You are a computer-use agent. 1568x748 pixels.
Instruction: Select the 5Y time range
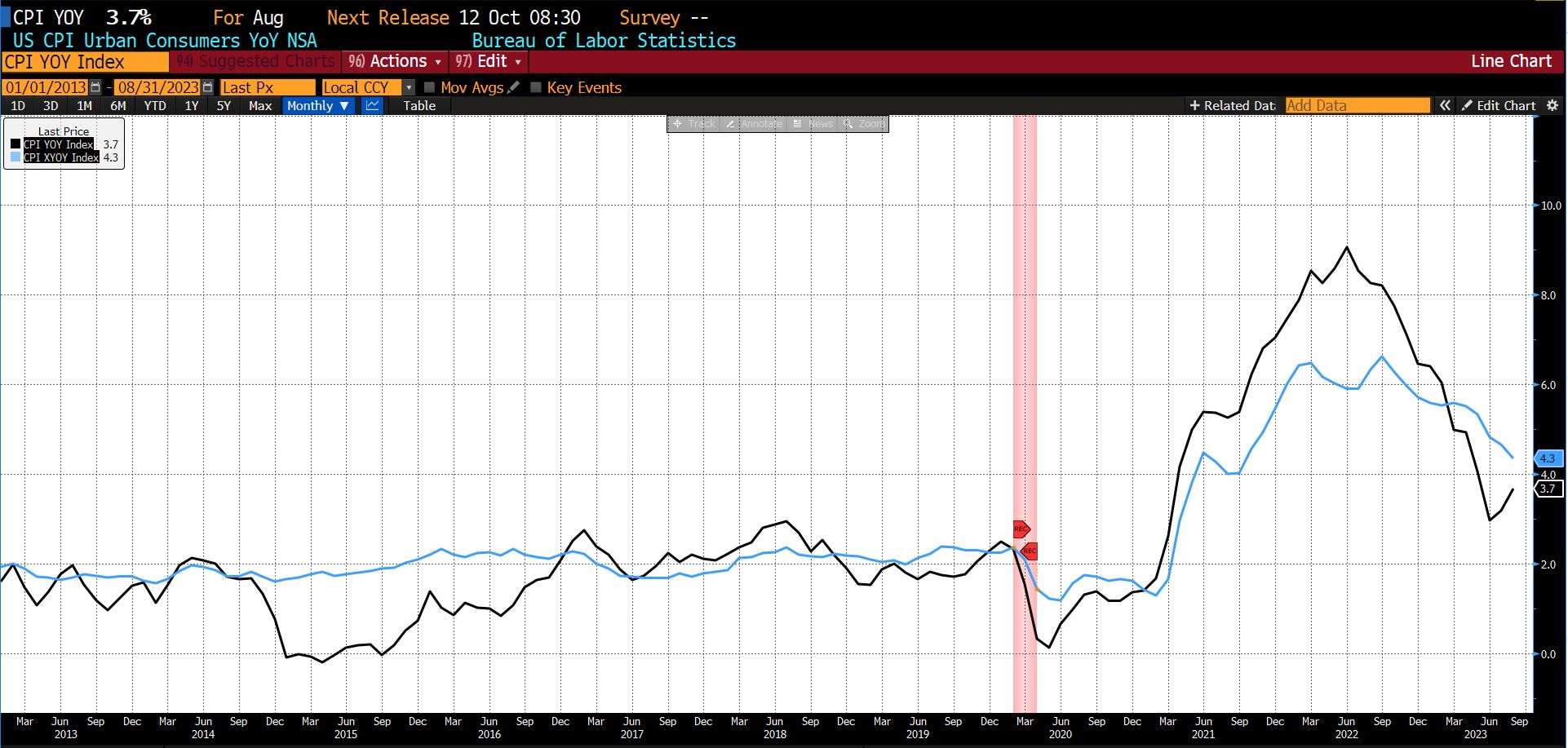(x=224, y=105)
